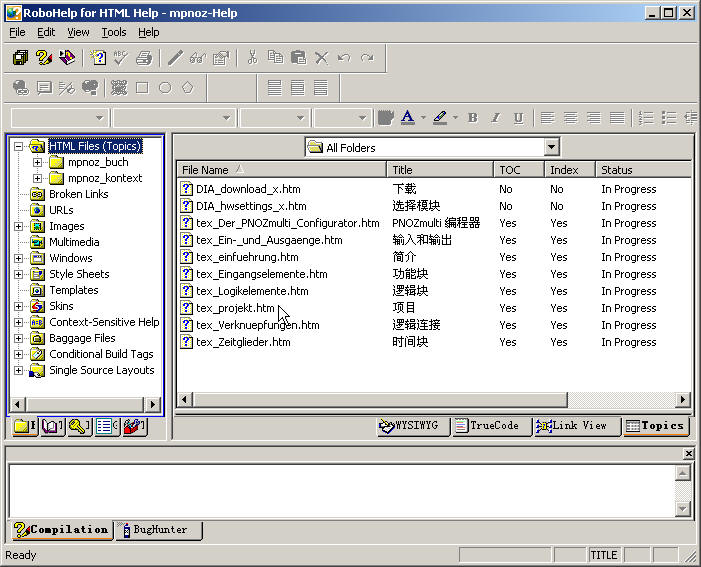Click the binoculars Find icon
Viewport: 701px width, 567px height.
tap(198, 58)
